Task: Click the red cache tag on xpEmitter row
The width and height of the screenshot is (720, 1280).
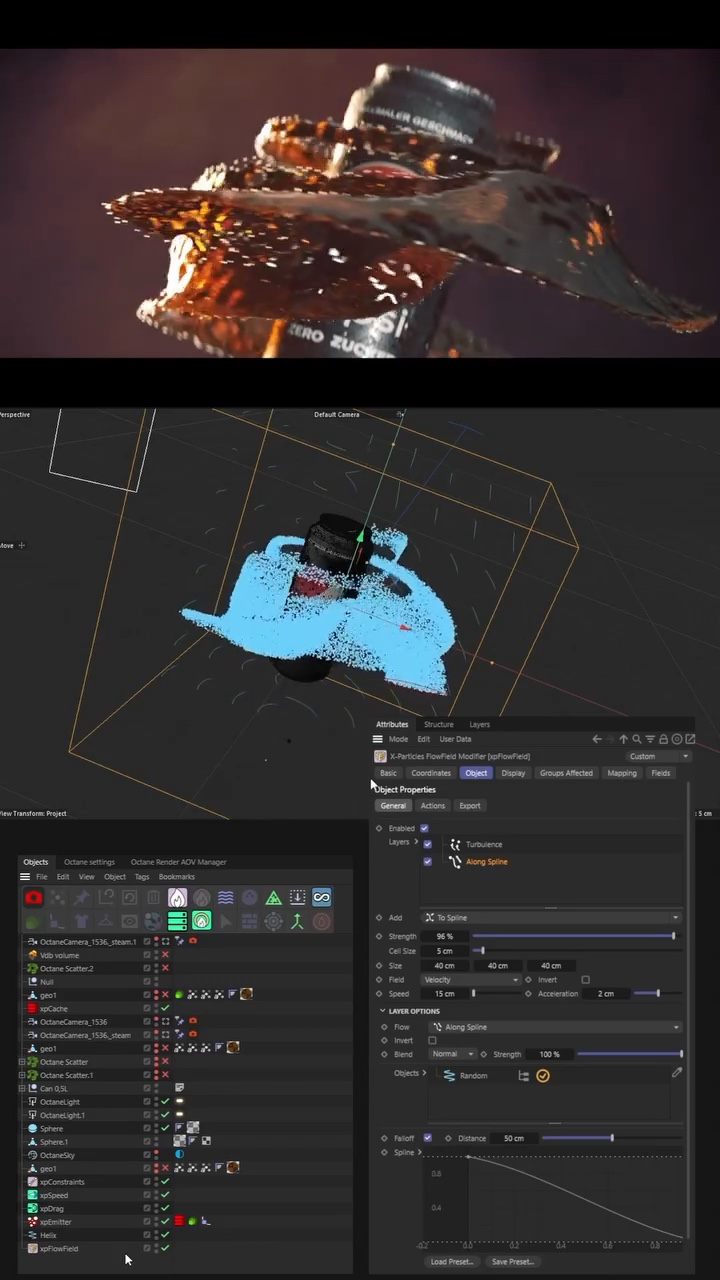Action: coord(179,1222)
